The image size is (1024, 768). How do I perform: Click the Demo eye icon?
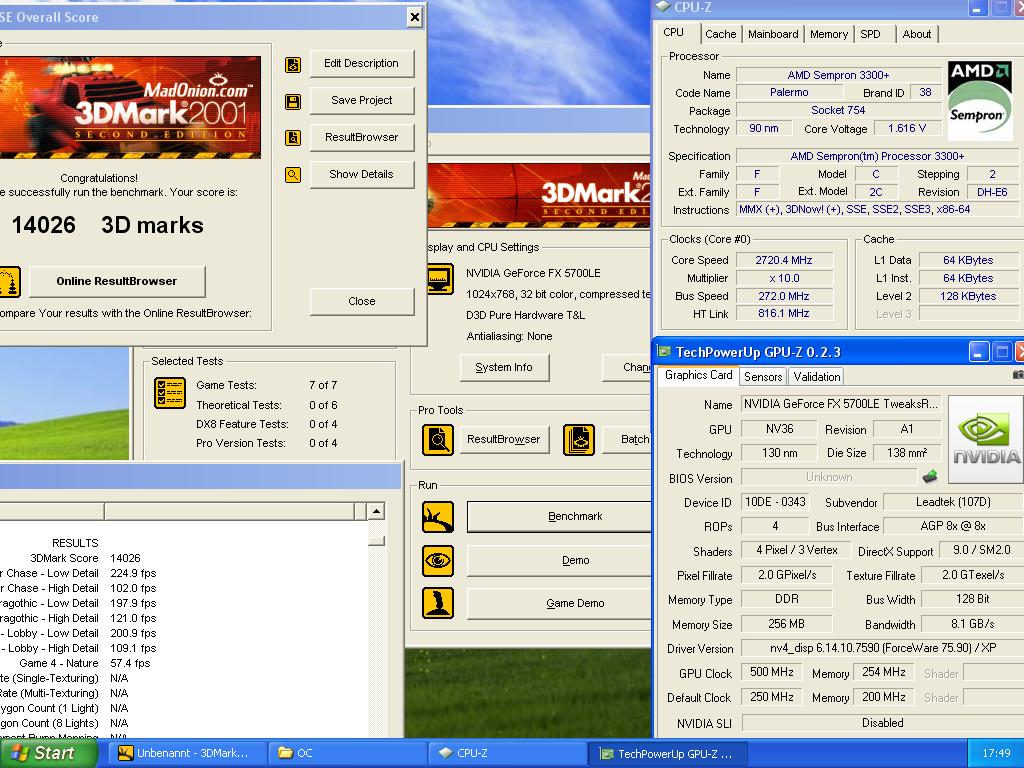coord(438,561)
